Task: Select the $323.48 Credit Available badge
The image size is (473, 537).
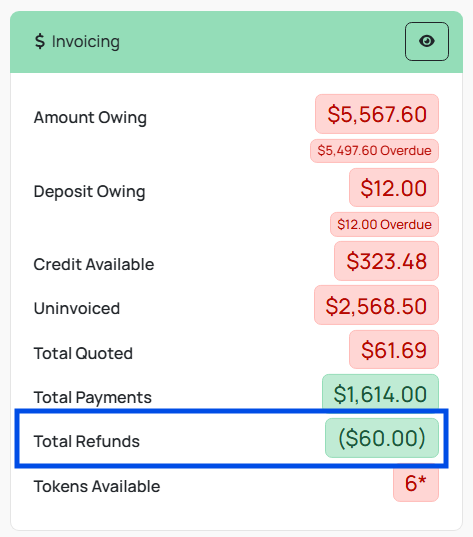Action: click(x=386, y=261)
